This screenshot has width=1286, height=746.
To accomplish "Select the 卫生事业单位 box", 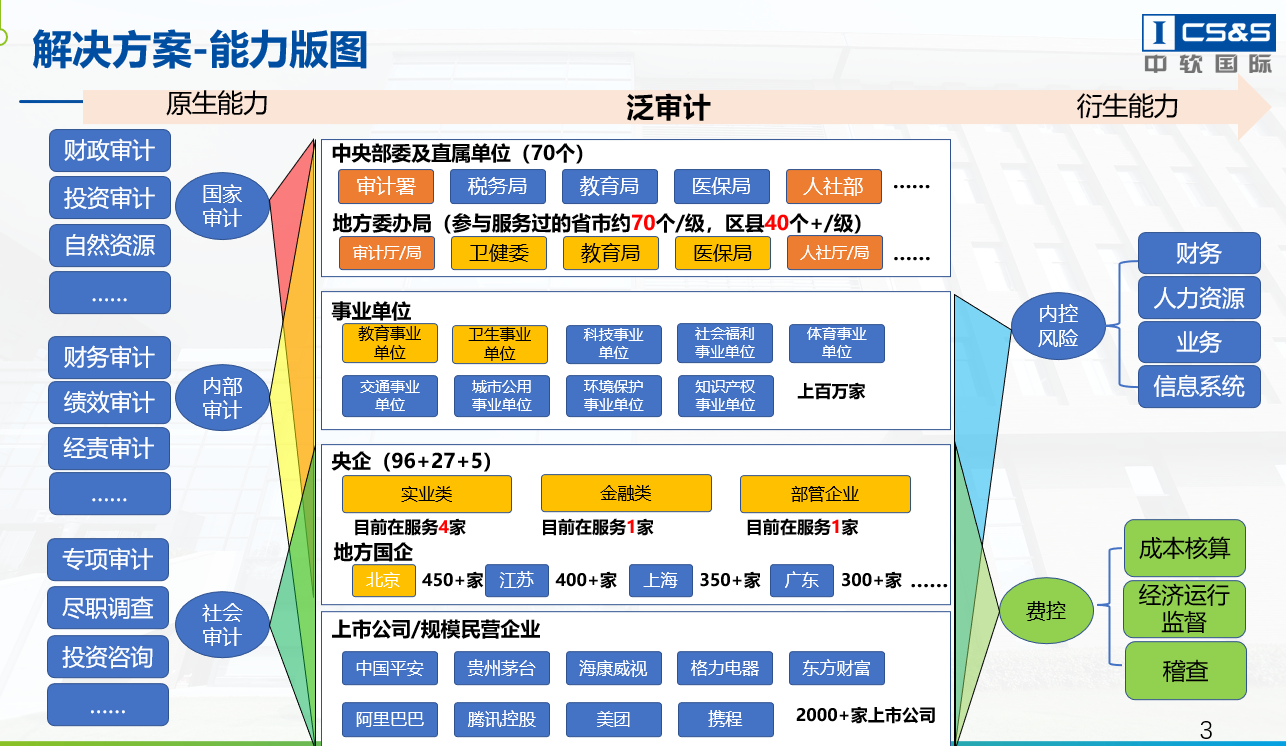I will pos(500,344).
